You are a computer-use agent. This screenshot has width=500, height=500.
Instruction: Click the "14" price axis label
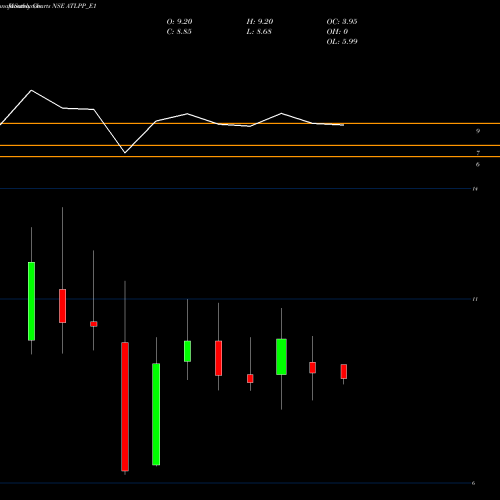pyautogui.click(x=475, y=189)
